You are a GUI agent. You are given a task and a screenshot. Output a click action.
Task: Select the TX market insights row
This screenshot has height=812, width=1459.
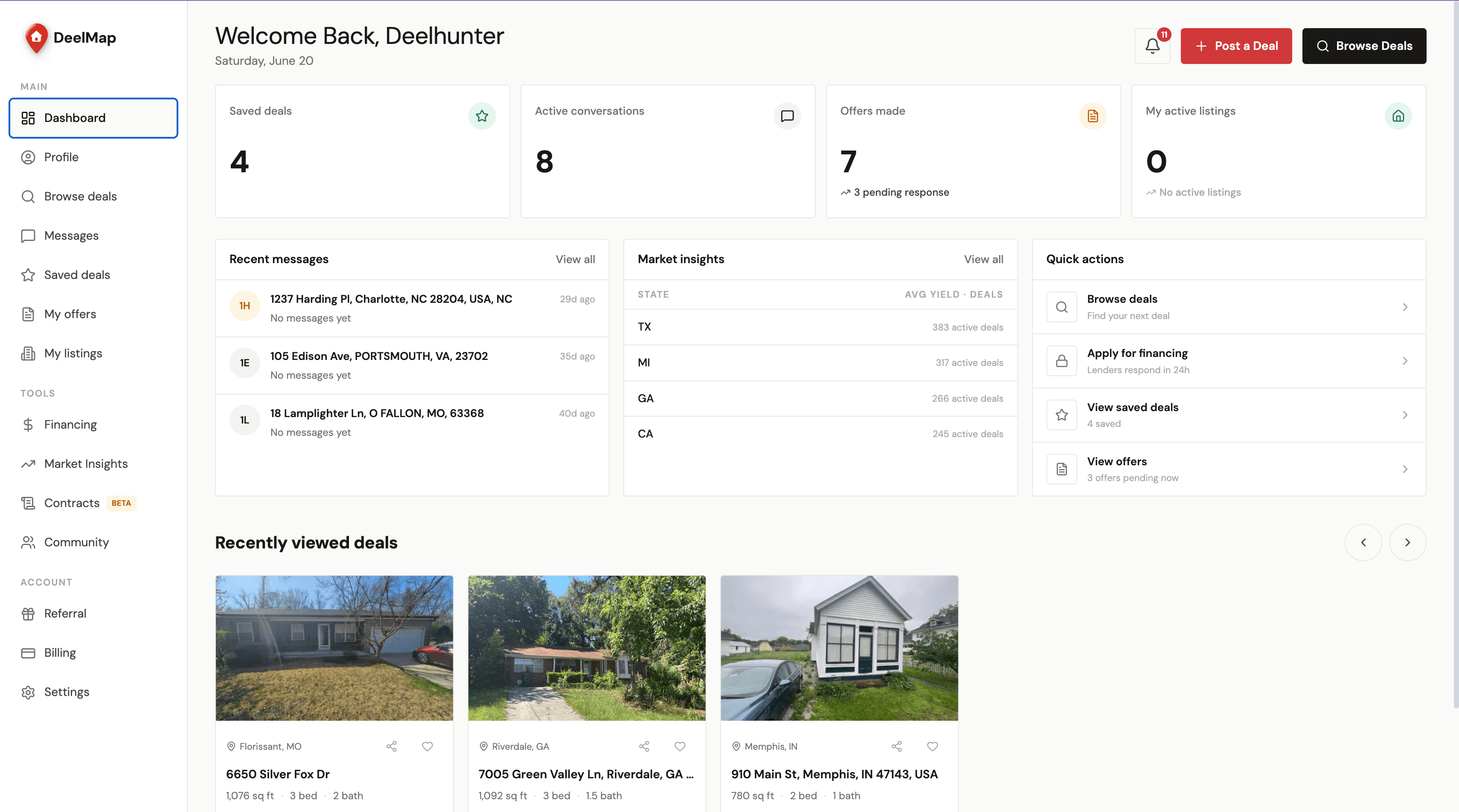(820, 327)
